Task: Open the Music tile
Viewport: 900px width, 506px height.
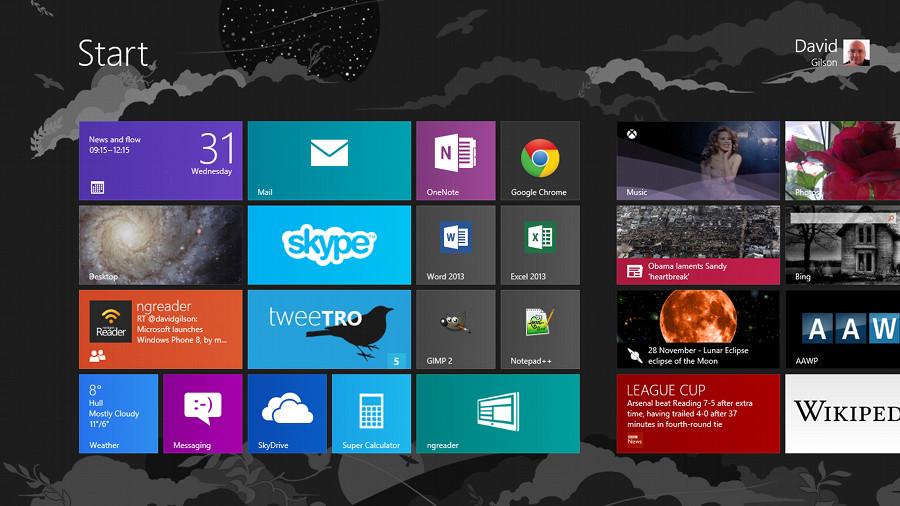Action: point(699,161)
